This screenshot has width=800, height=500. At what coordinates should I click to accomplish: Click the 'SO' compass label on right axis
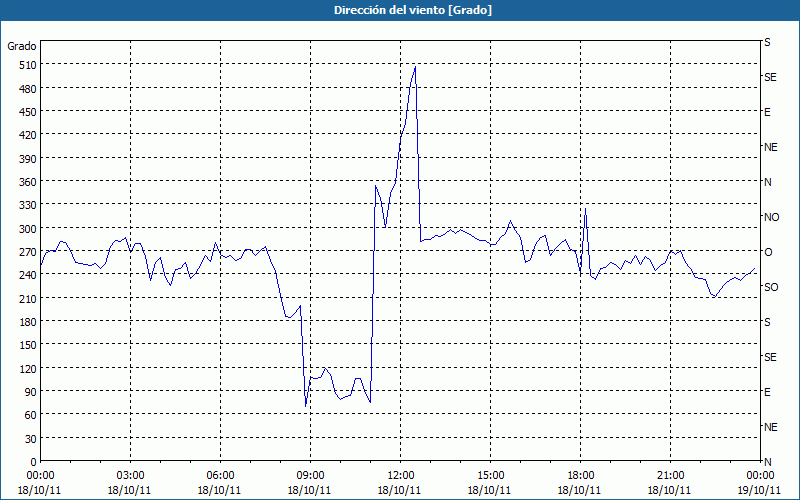coord(771,287)
